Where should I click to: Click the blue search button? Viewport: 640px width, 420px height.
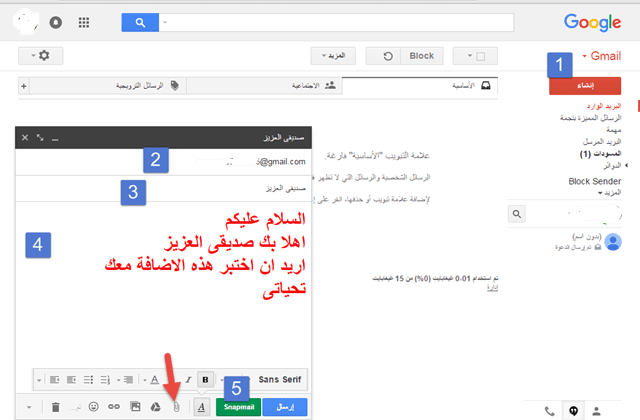[x=140, y=22]
